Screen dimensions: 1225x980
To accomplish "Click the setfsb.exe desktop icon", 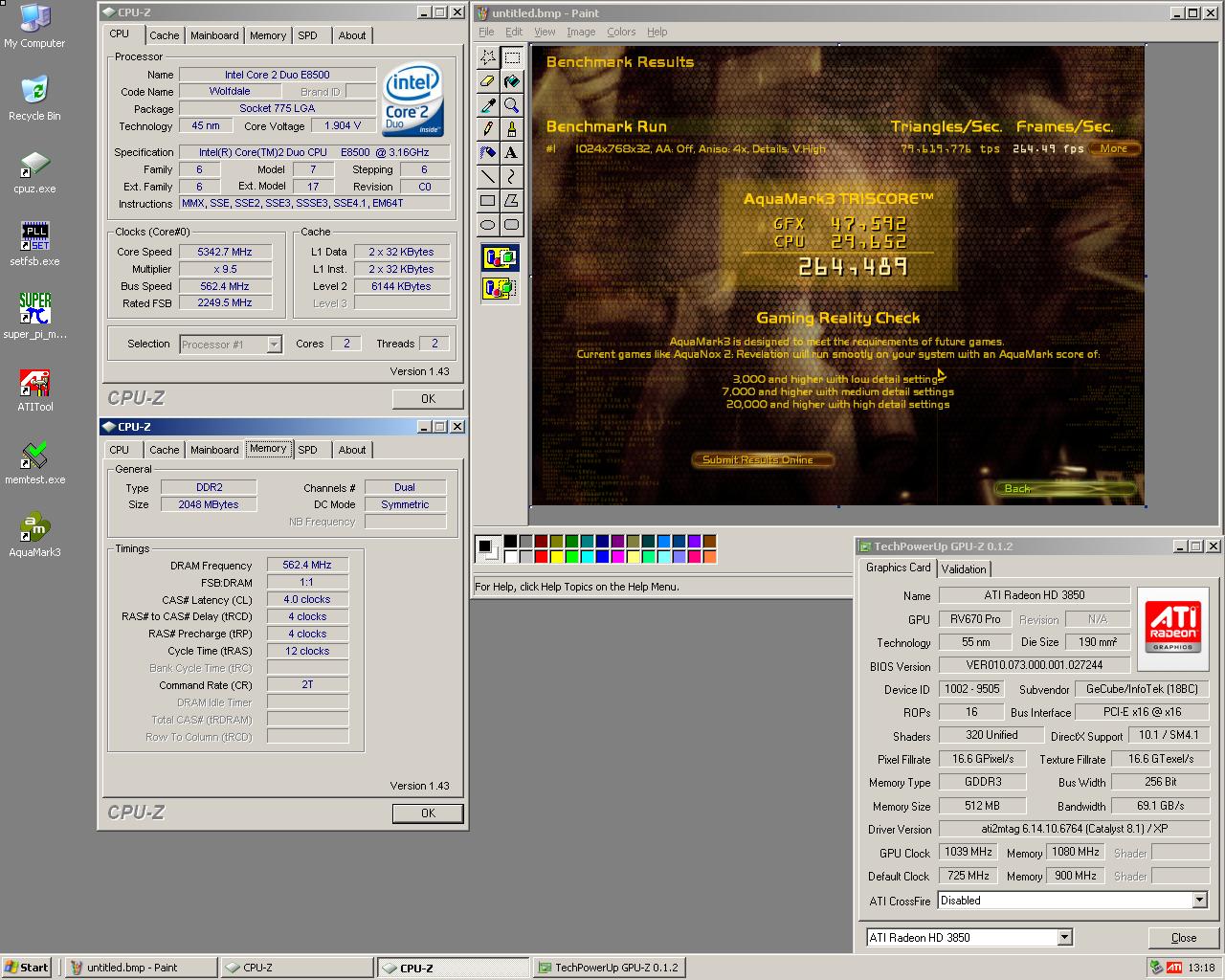I will (34, 245).
